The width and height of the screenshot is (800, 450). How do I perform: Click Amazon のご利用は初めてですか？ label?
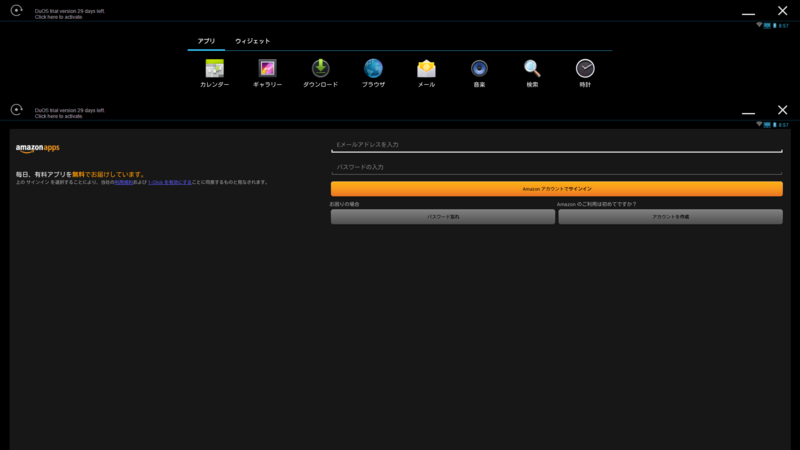(596, 204)
